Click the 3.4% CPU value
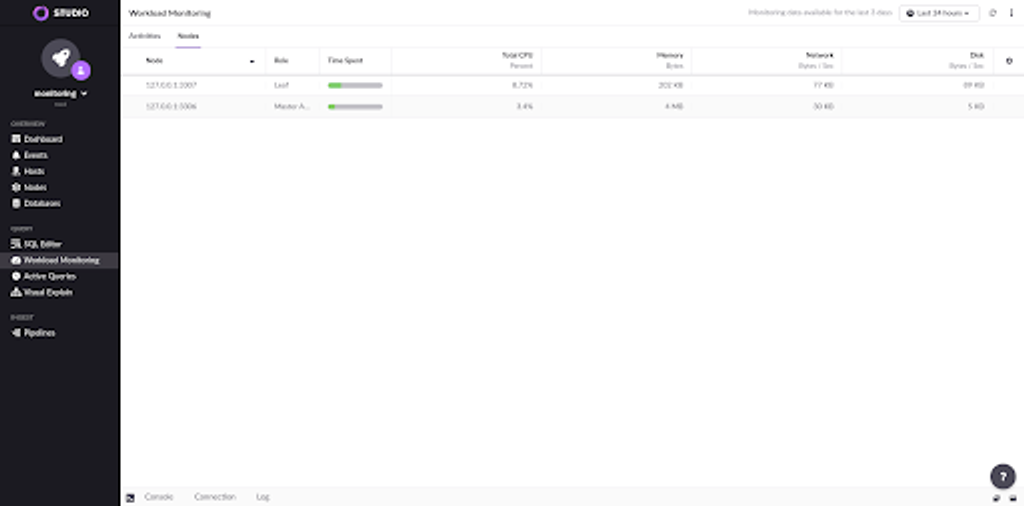This screenshot has width=1024, height=506. 524,106
